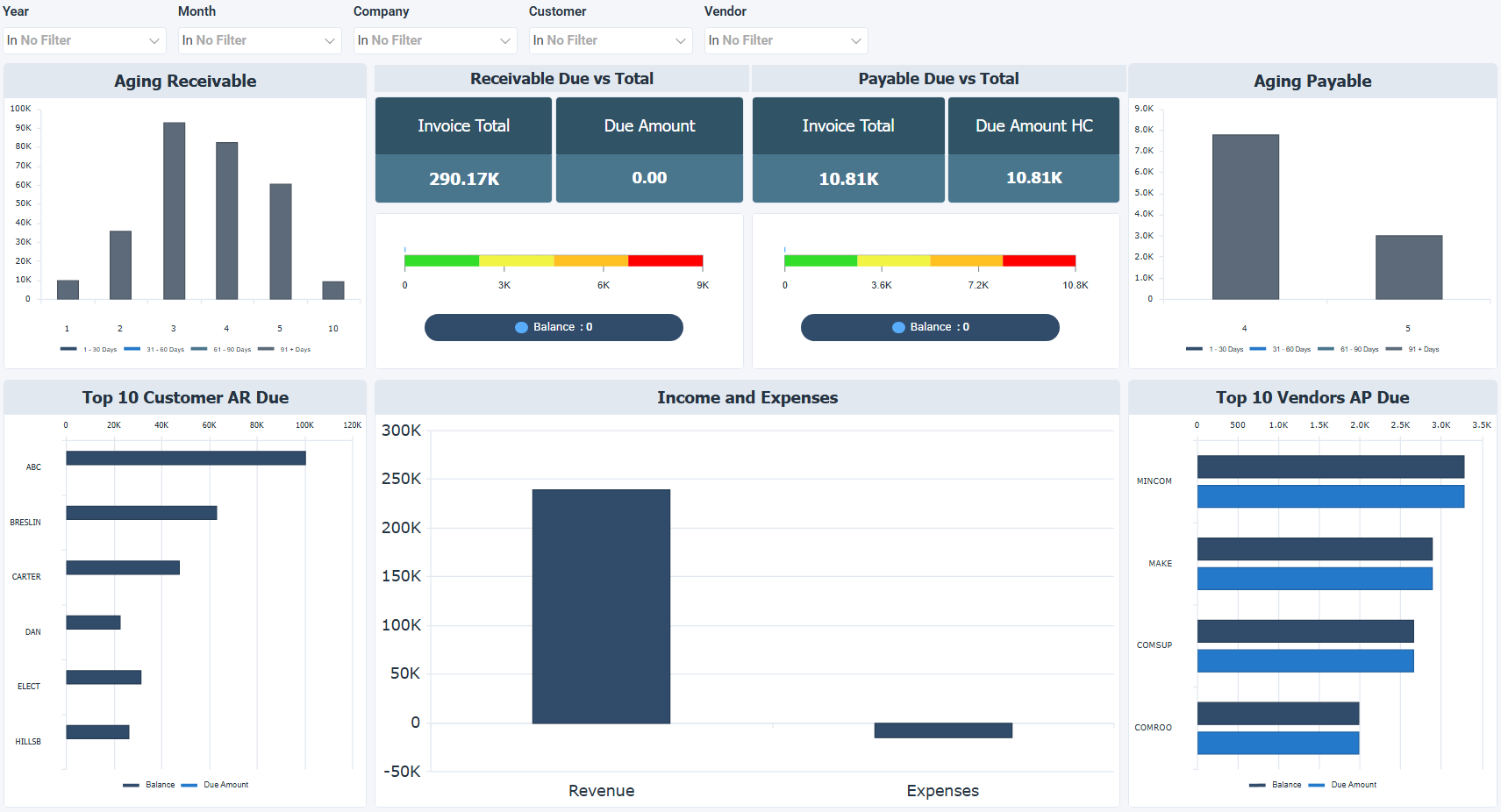The height and width of the screenshot is (812, 1501).
Task: Toggle Due Amount legend in Top 10 Customer AR Due
Action: click(x=215, y=785)
